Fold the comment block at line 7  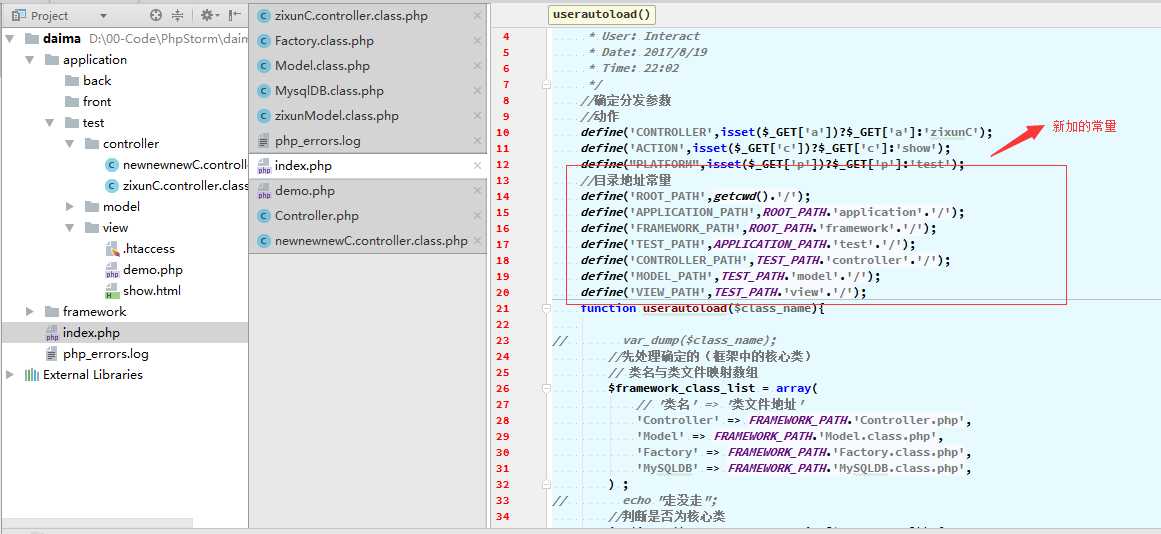click(x=546, y=84)
